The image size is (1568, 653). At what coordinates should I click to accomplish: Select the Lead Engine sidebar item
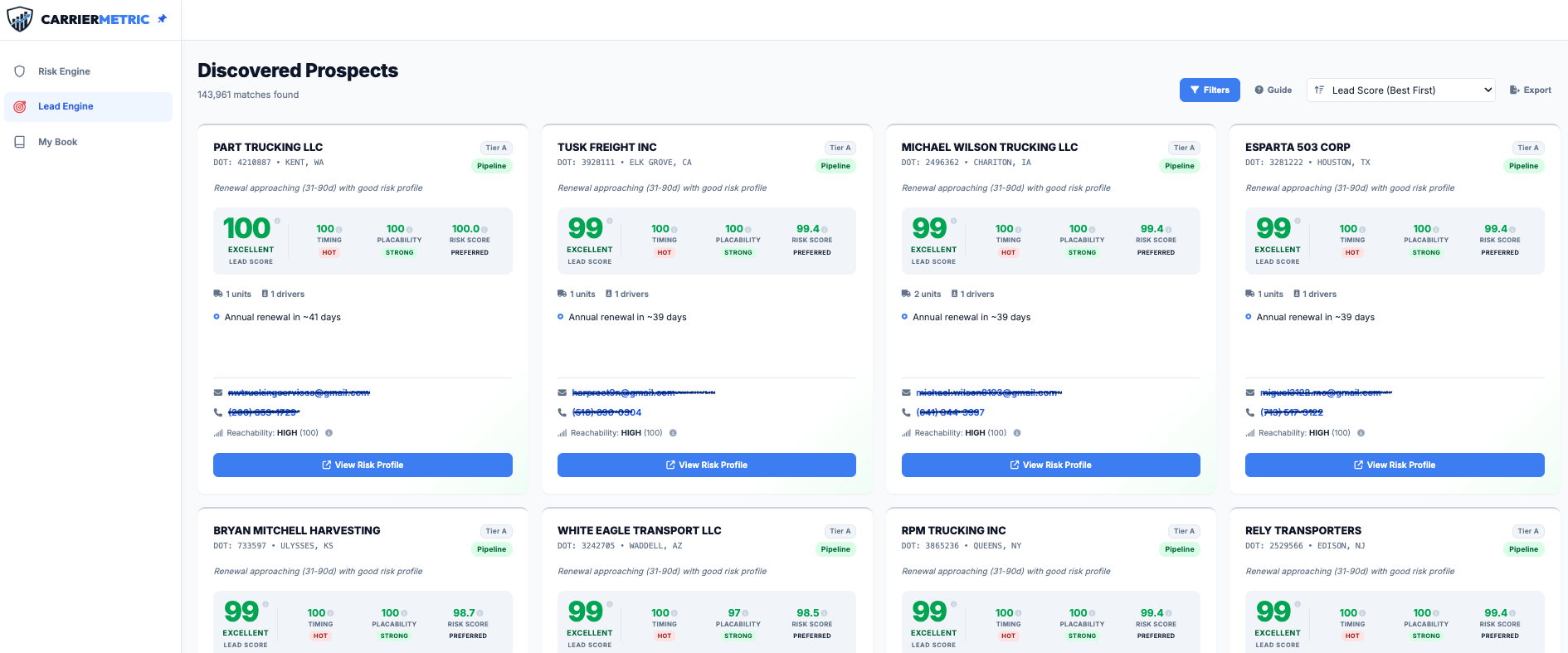(x=89, y=106)
